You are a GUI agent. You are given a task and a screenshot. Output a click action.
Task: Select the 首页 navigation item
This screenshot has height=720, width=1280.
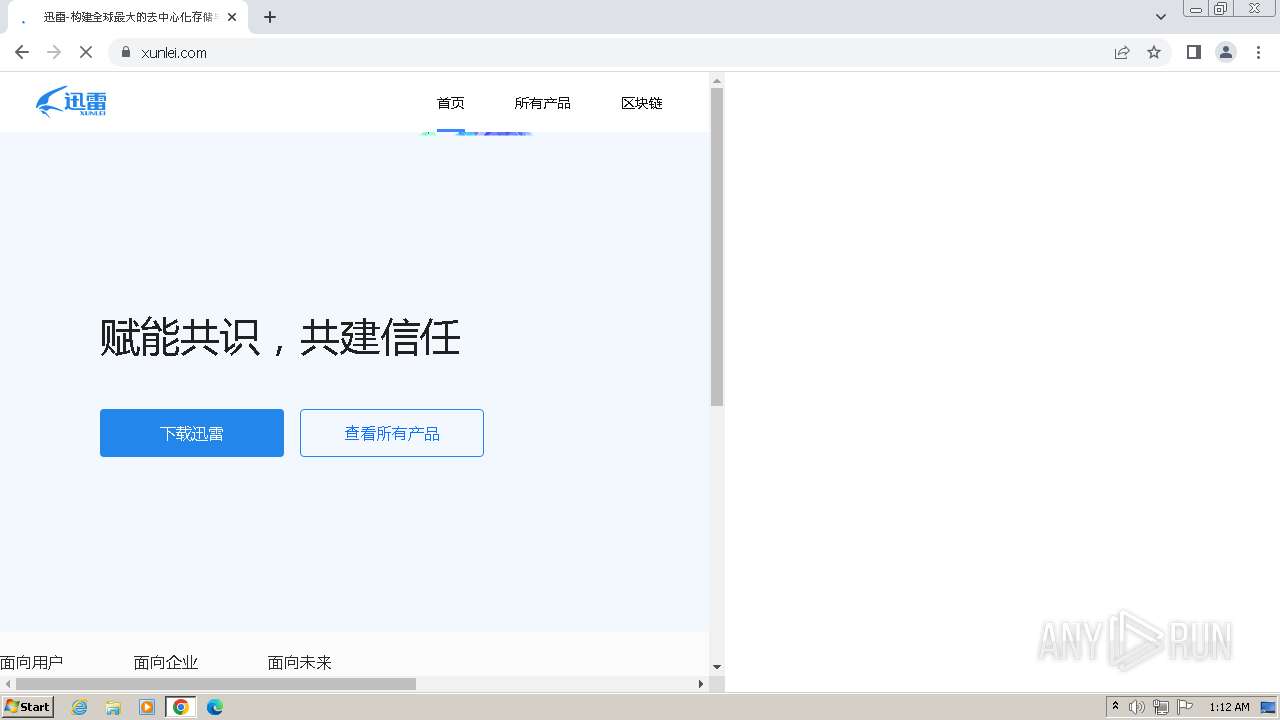pyautogui.click(x=451, y=103)
